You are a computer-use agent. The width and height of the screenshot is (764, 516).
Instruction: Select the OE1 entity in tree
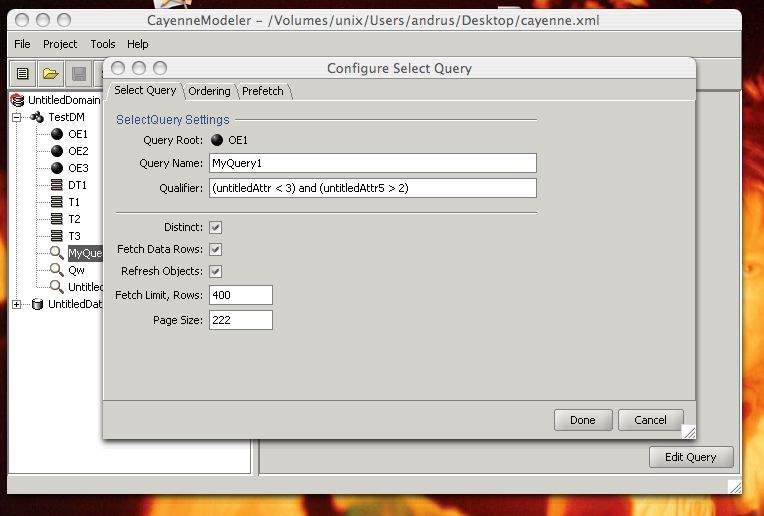click(x=77, y=134)
